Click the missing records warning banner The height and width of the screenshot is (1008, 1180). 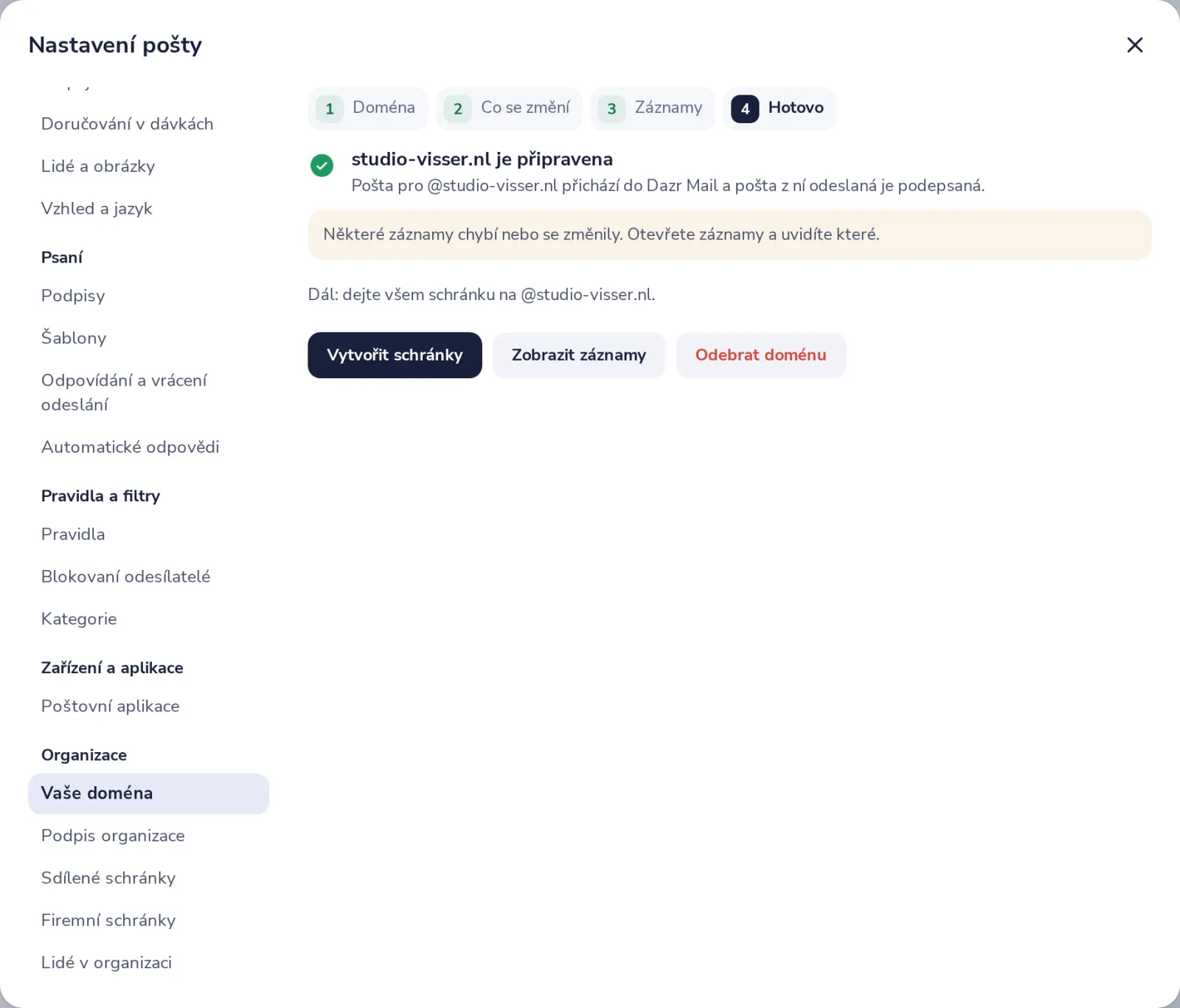pos(729,235)
